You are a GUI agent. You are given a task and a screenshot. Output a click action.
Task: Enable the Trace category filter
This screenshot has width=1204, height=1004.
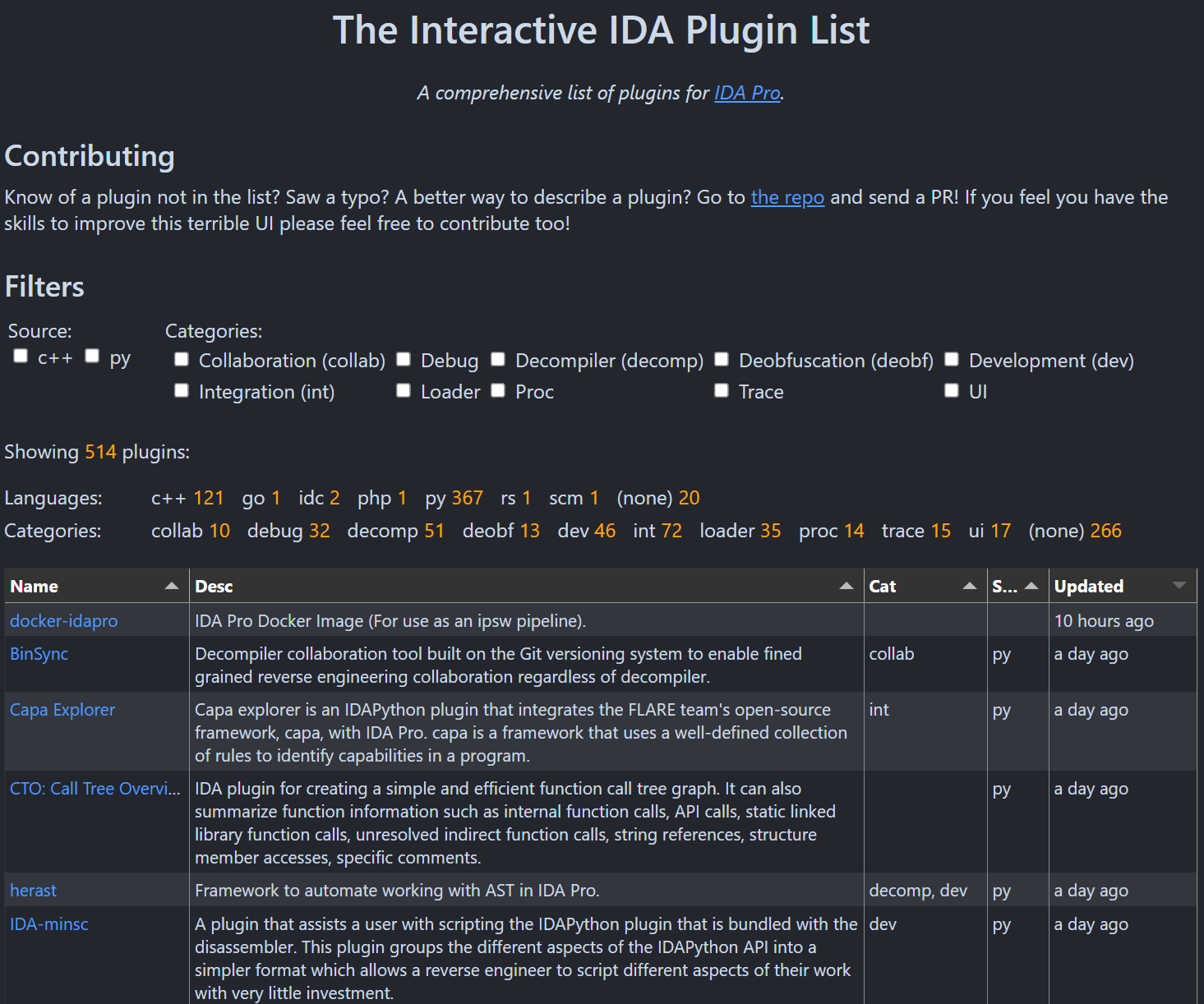point(722,390)
